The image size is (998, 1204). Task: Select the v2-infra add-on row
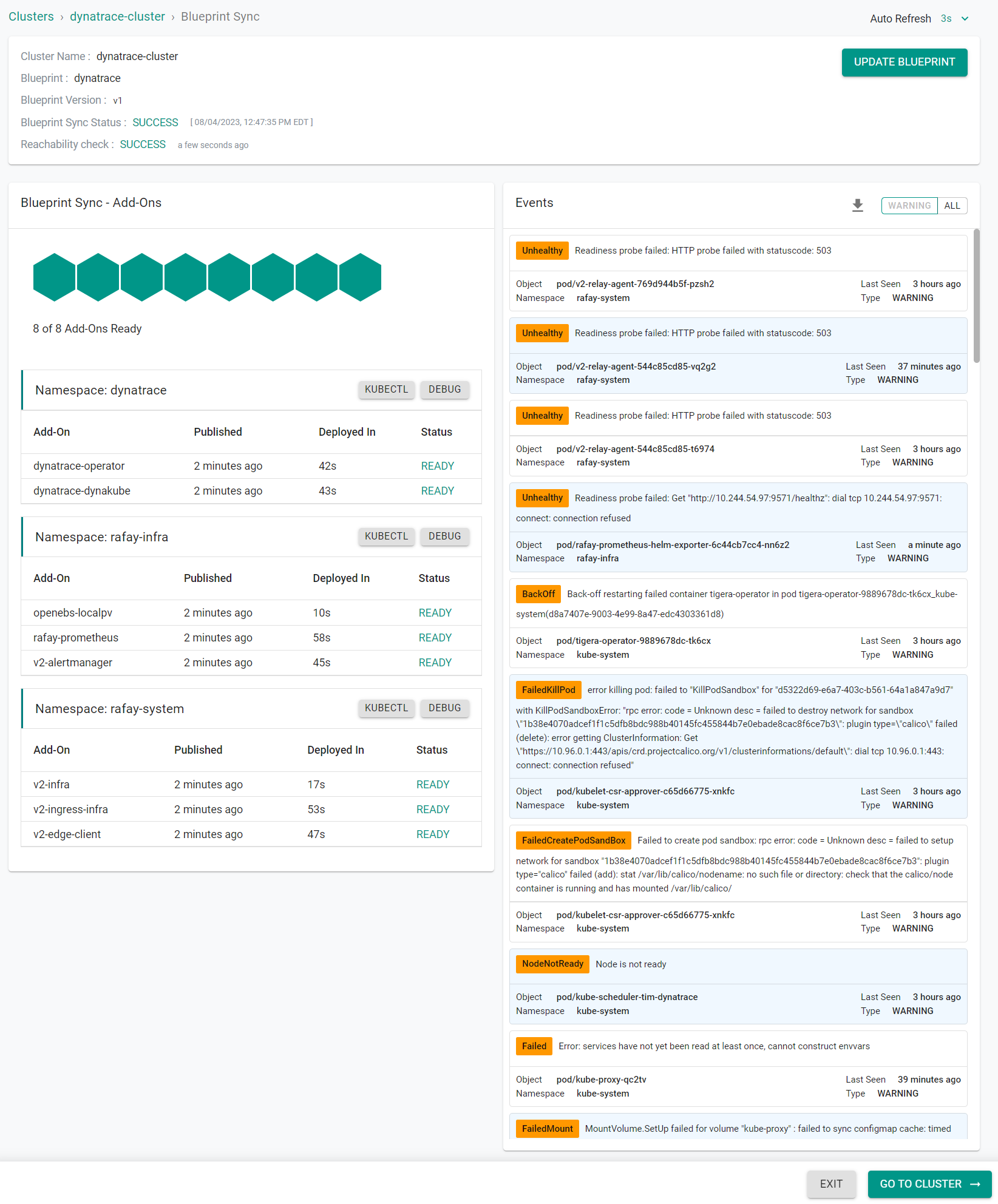pyautogui.click(x=251, y=785)
